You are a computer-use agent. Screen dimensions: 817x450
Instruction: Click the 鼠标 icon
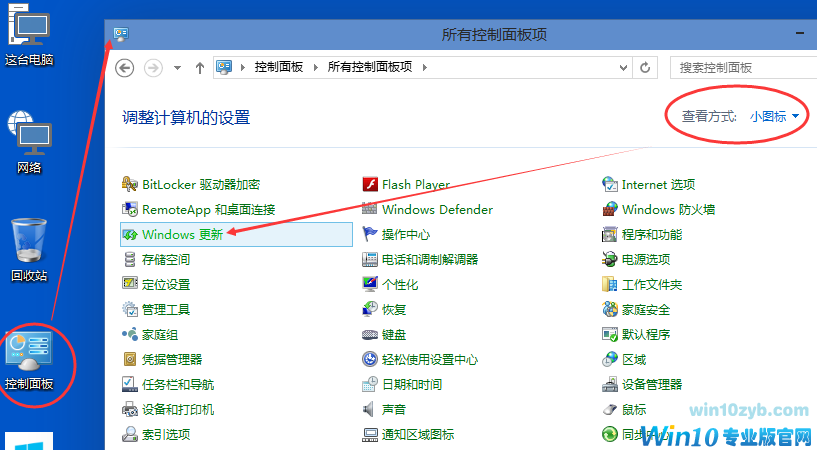tap(610, 409)
